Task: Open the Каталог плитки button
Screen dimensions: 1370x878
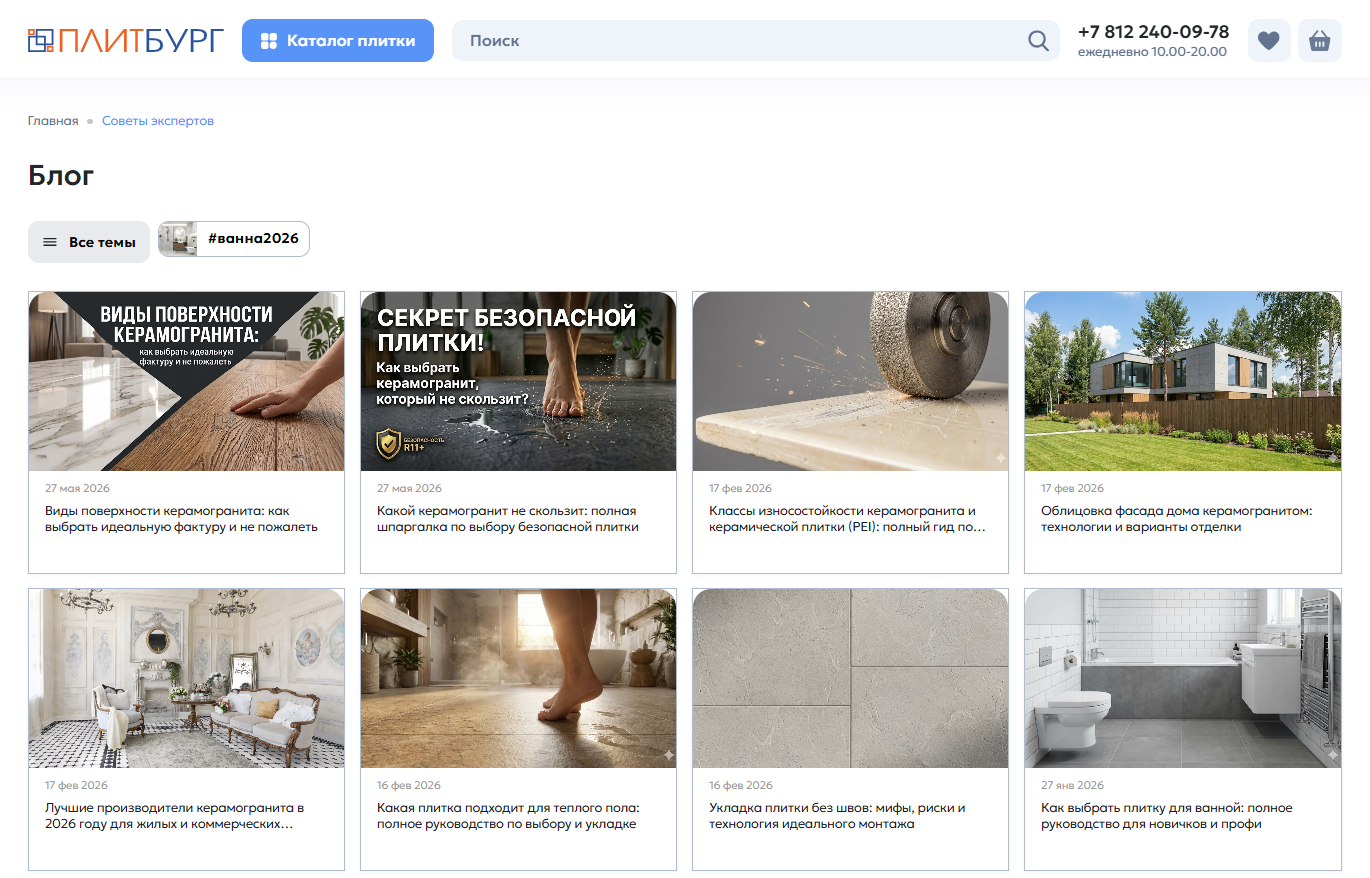Action: (x=338, y=41)
